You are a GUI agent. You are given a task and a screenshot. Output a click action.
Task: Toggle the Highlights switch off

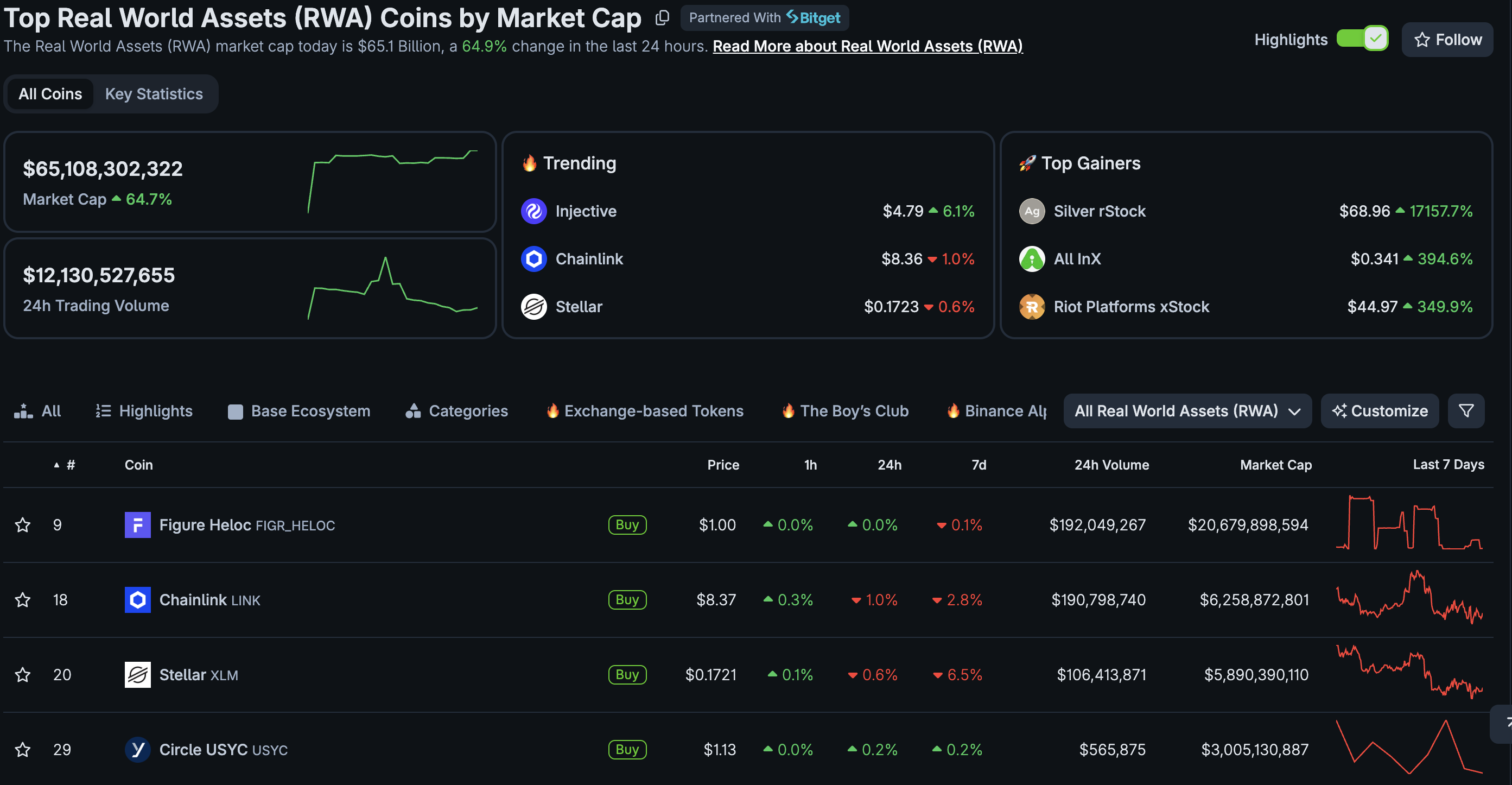(1362, 39)
